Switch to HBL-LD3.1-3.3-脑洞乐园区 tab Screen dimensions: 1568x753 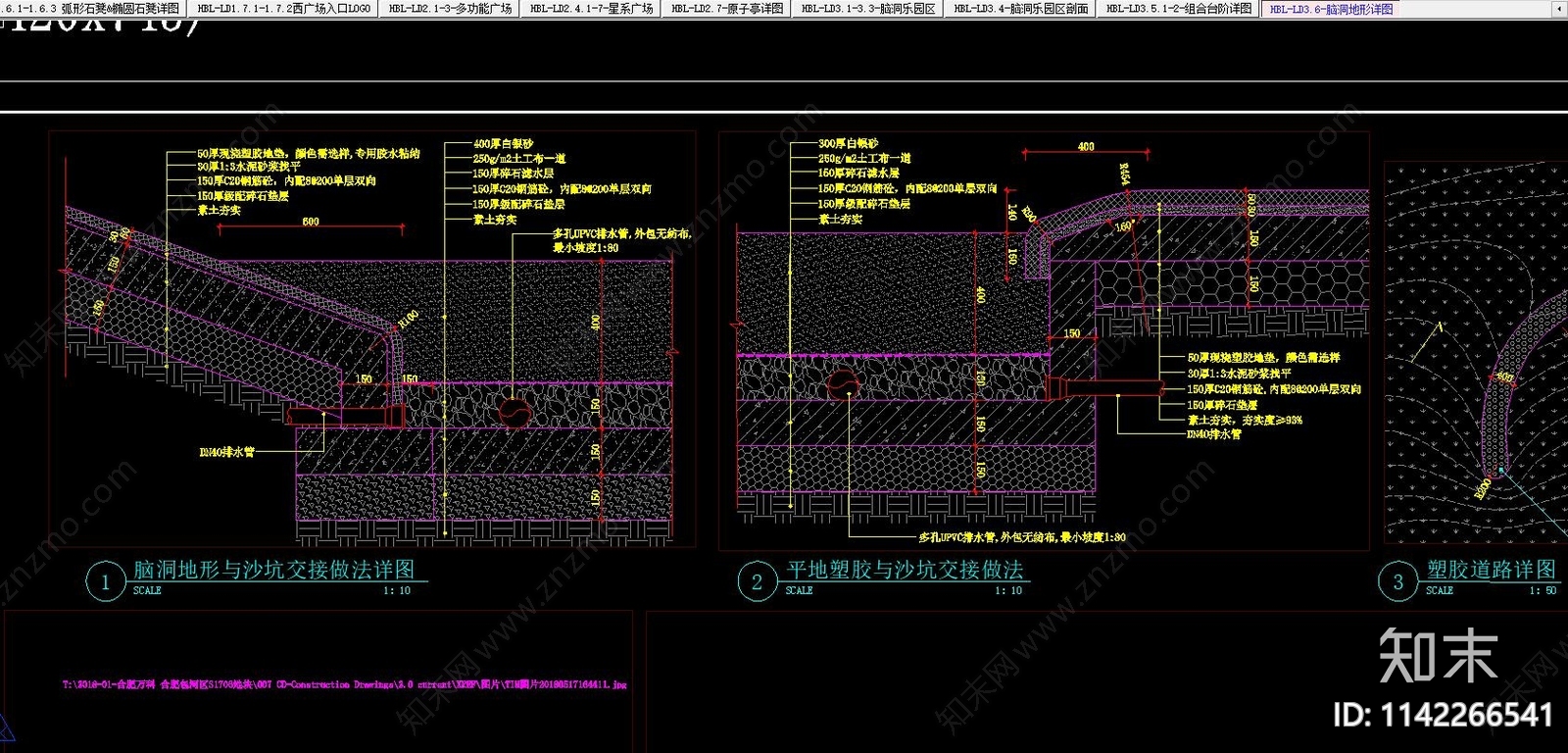point(867,8)
